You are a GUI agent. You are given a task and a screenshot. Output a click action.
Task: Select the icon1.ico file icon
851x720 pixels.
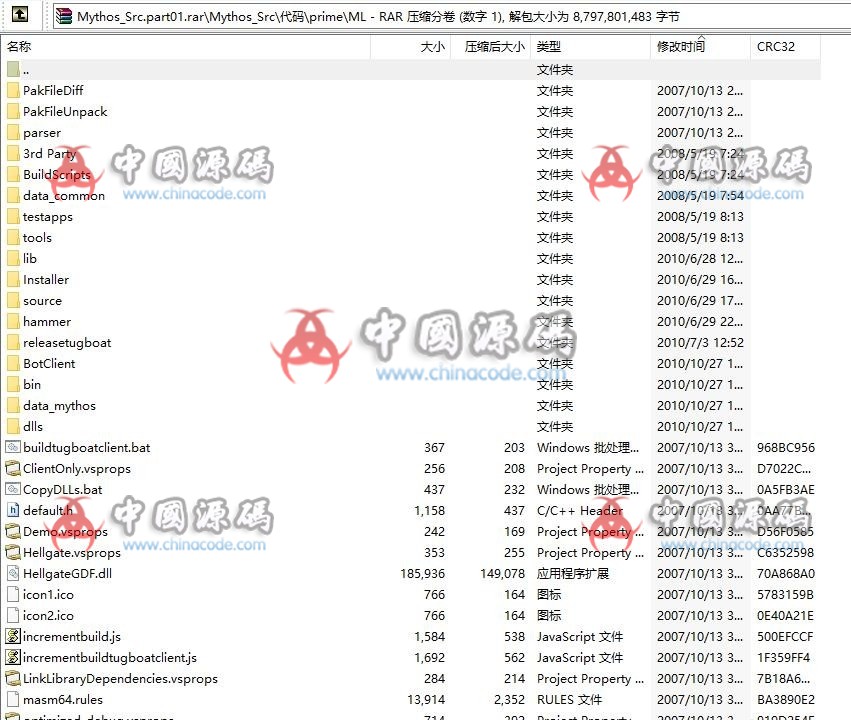[13, 595]
